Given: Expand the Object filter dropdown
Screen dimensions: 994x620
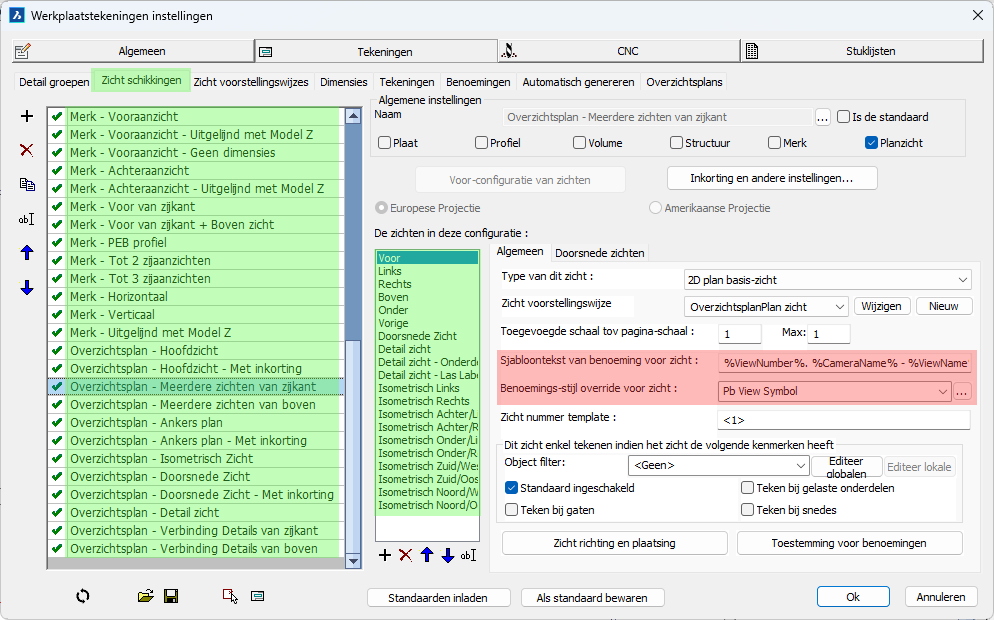Looking at the screenshot, I should point(717,465).
